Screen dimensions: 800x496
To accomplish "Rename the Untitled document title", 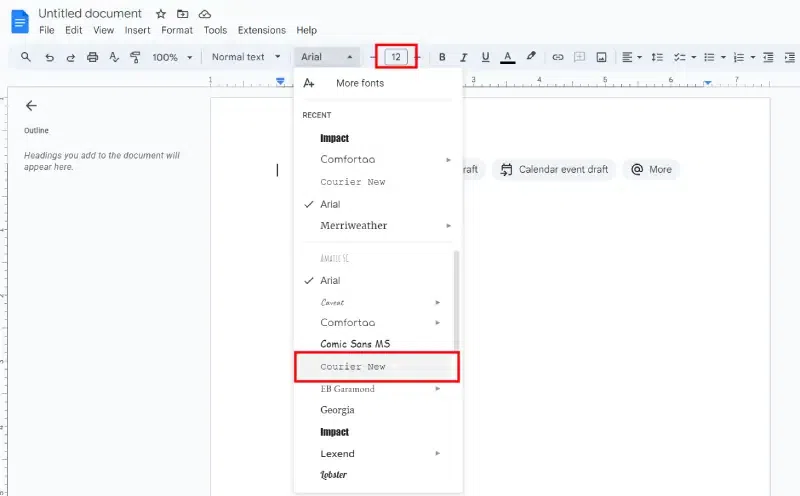I will (90, 13).
